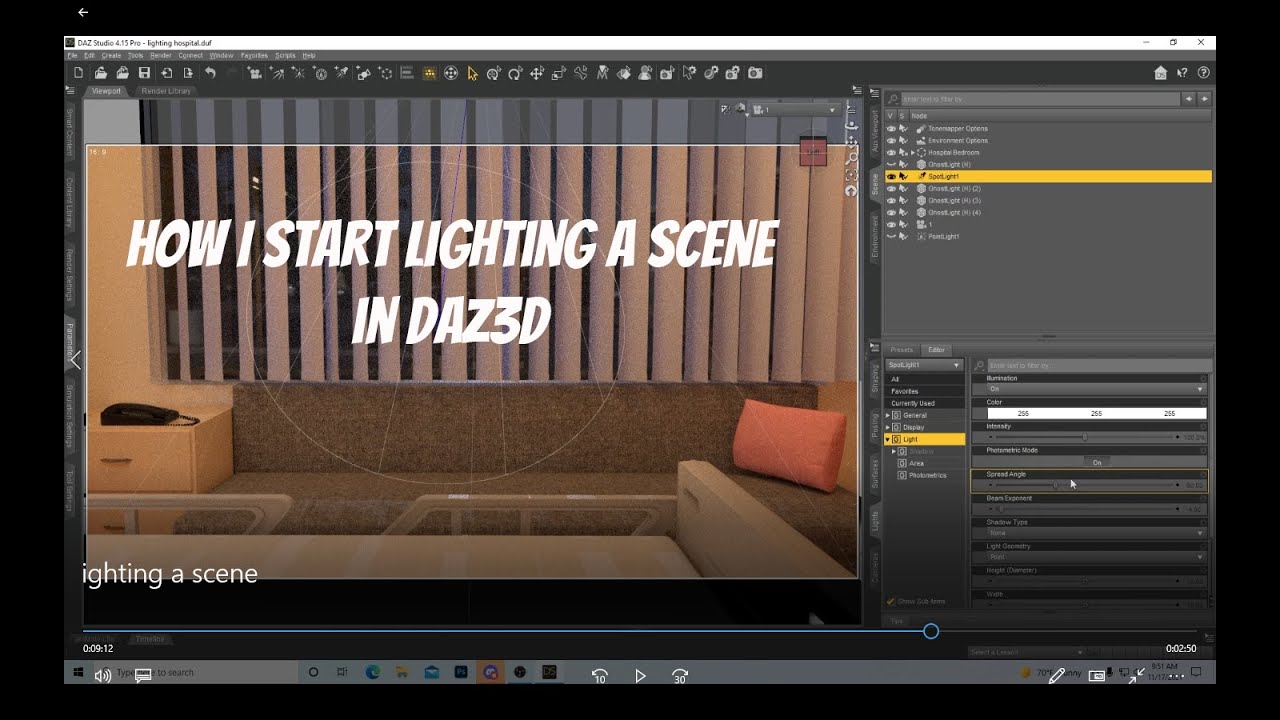Click the white Color value field
The width and height of the screenshot is (1280, 720).
point(1096,413)
